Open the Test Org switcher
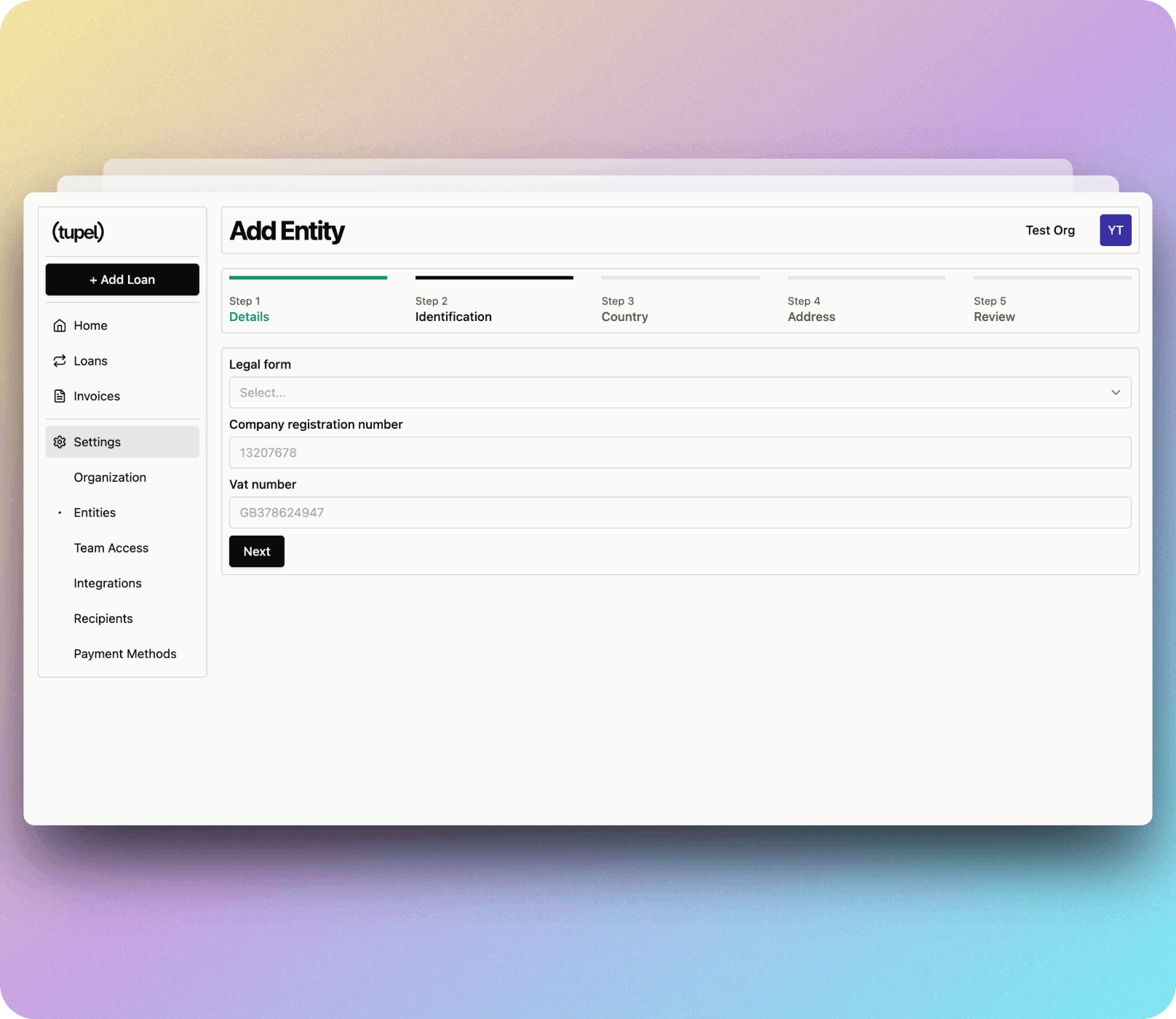The image size is (1176, 1019). 1049,230
